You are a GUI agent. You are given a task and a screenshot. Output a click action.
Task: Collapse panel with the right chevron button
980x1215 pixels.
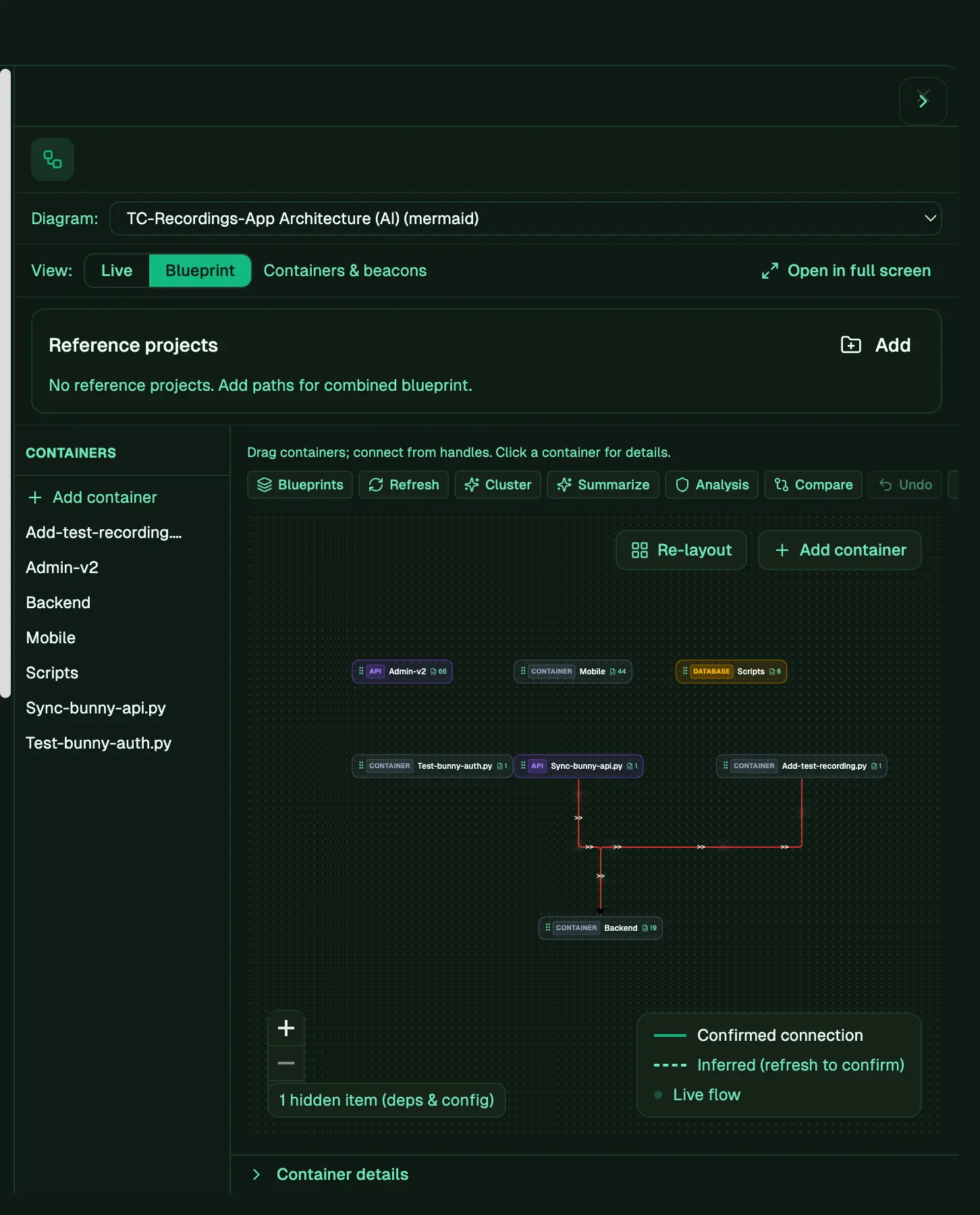click(x=923, y=101)
